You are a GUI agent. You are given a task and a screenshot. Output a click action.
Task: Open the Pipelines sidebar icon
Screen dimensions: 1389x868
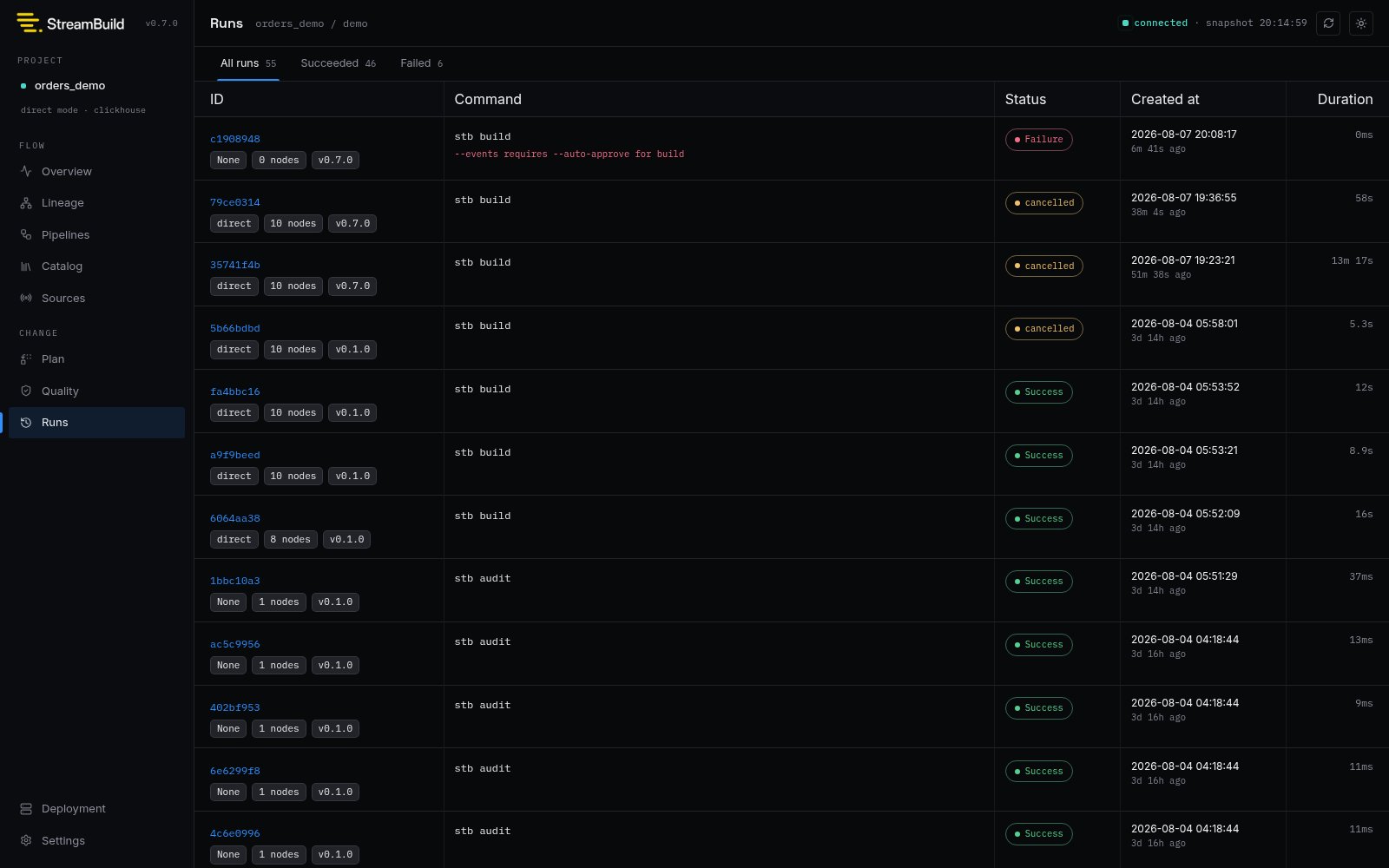[26, 234]
